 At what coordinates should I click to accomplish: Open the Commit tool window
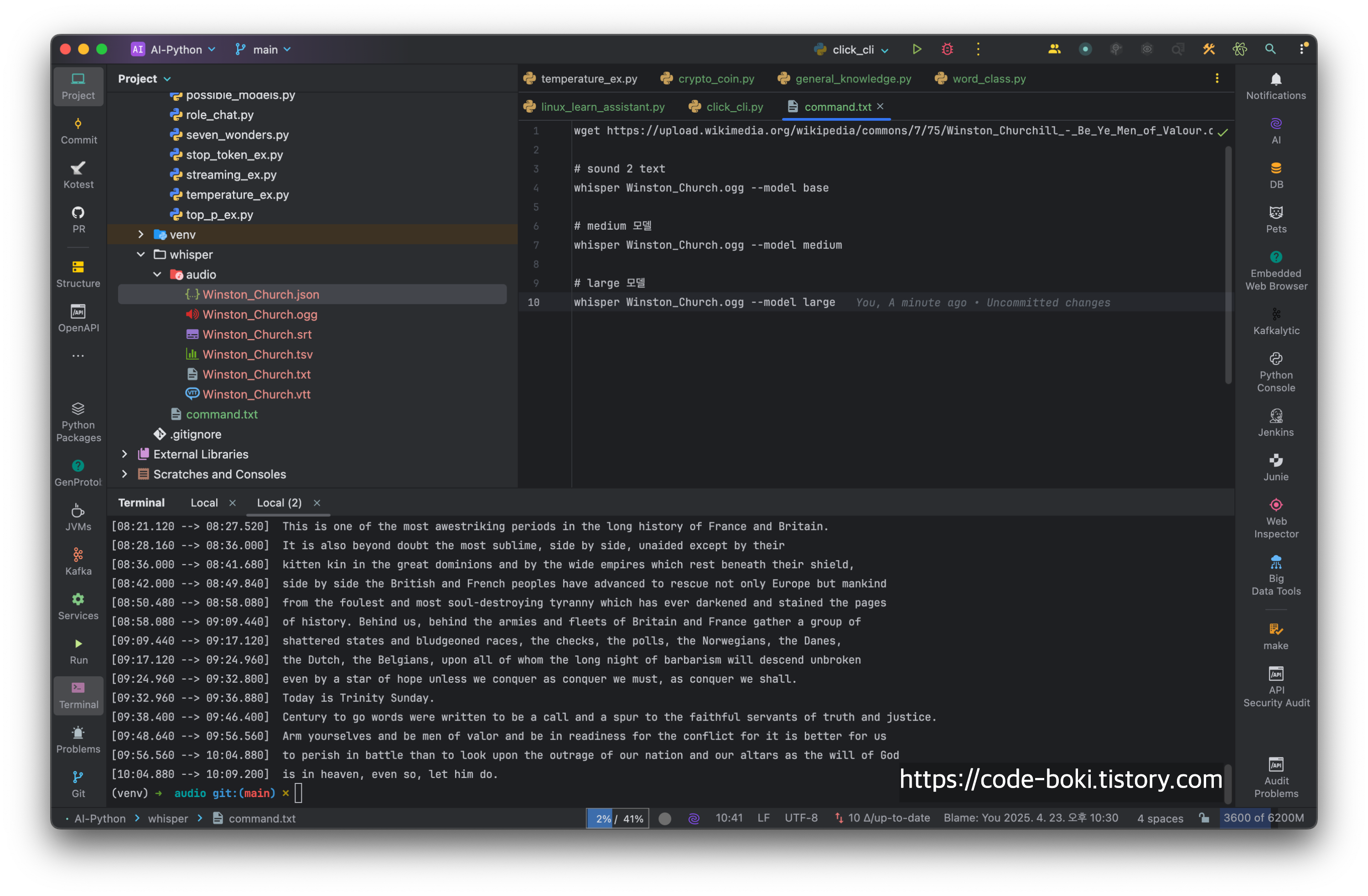point(79,130)
